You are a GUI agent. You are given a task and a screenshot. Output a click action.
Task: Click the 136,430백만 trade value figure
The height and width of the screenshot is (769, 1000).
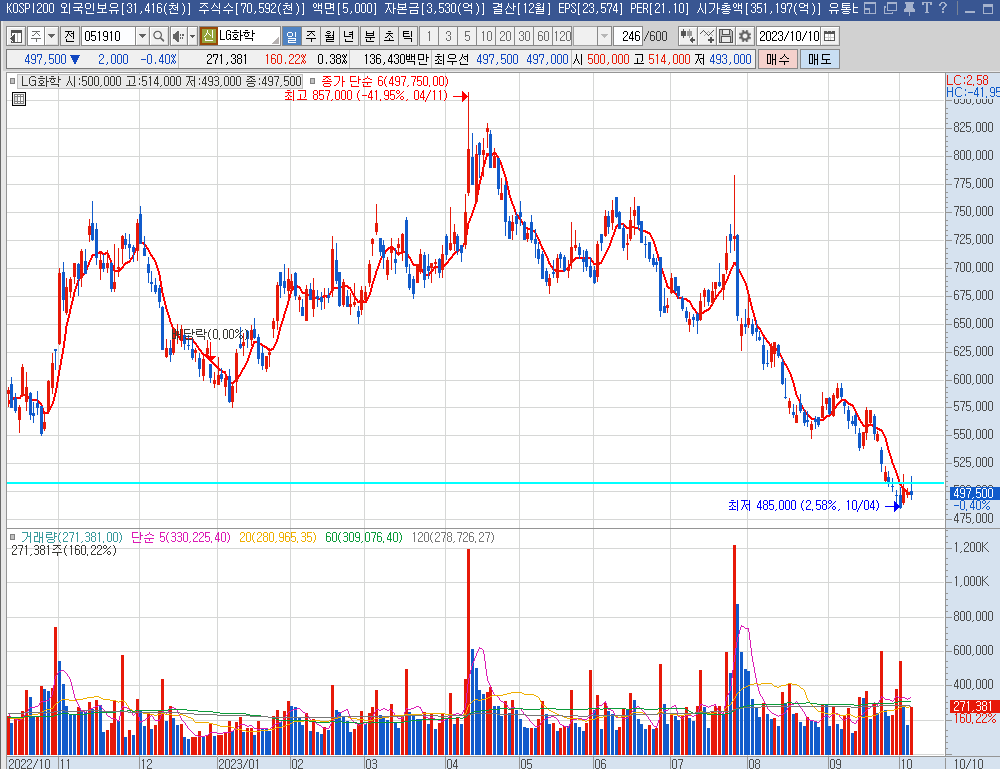[x=396, y=59]
